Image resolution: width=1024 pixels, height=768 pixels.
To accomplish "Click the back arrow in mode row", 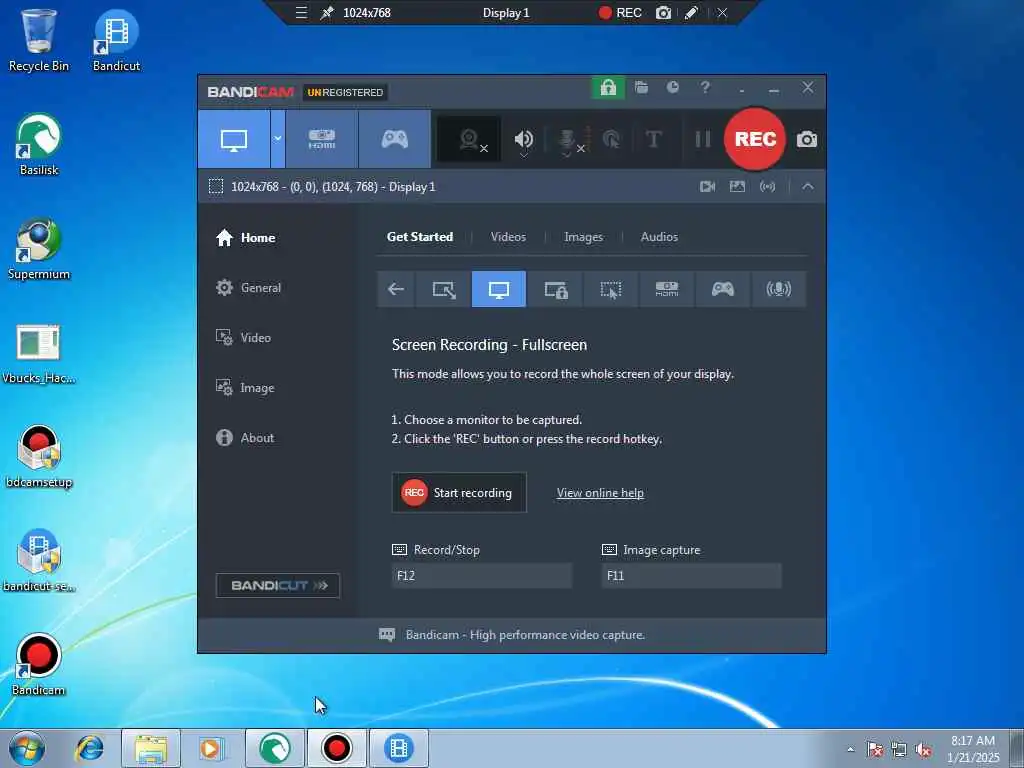I will pos(396,289).
